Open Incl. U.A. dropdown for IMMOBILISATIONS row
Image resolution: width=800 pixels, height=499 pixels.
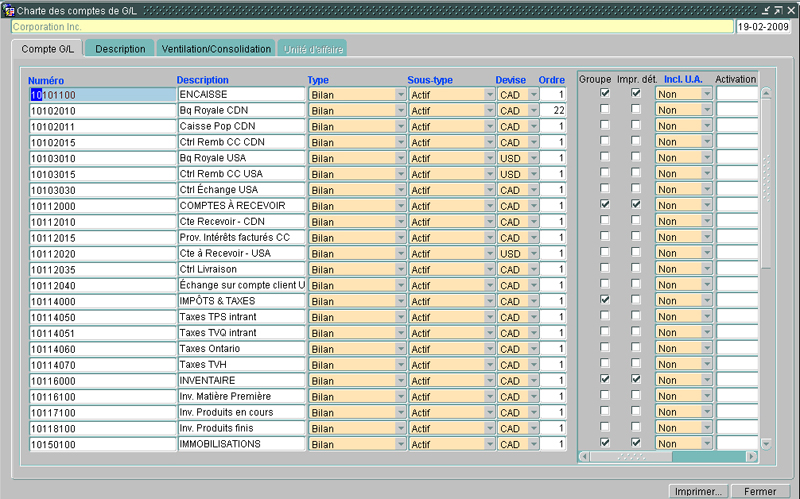click(x=707, y=444)
